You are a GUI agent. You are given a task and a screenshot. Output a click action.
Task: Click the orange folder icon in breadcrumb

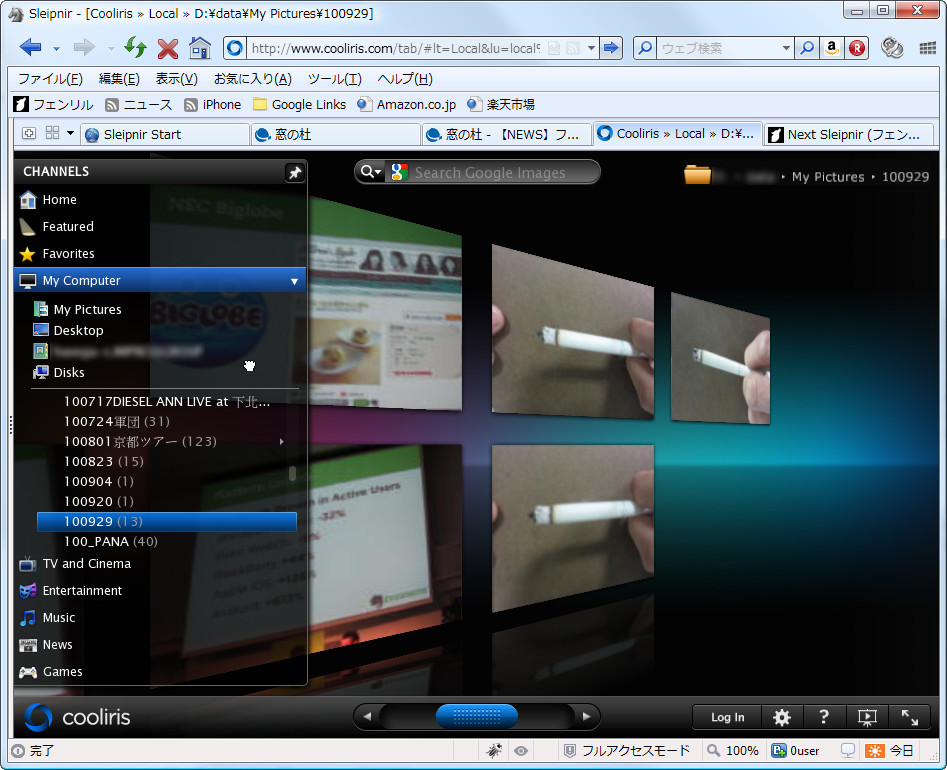click(x=697, y=175)
